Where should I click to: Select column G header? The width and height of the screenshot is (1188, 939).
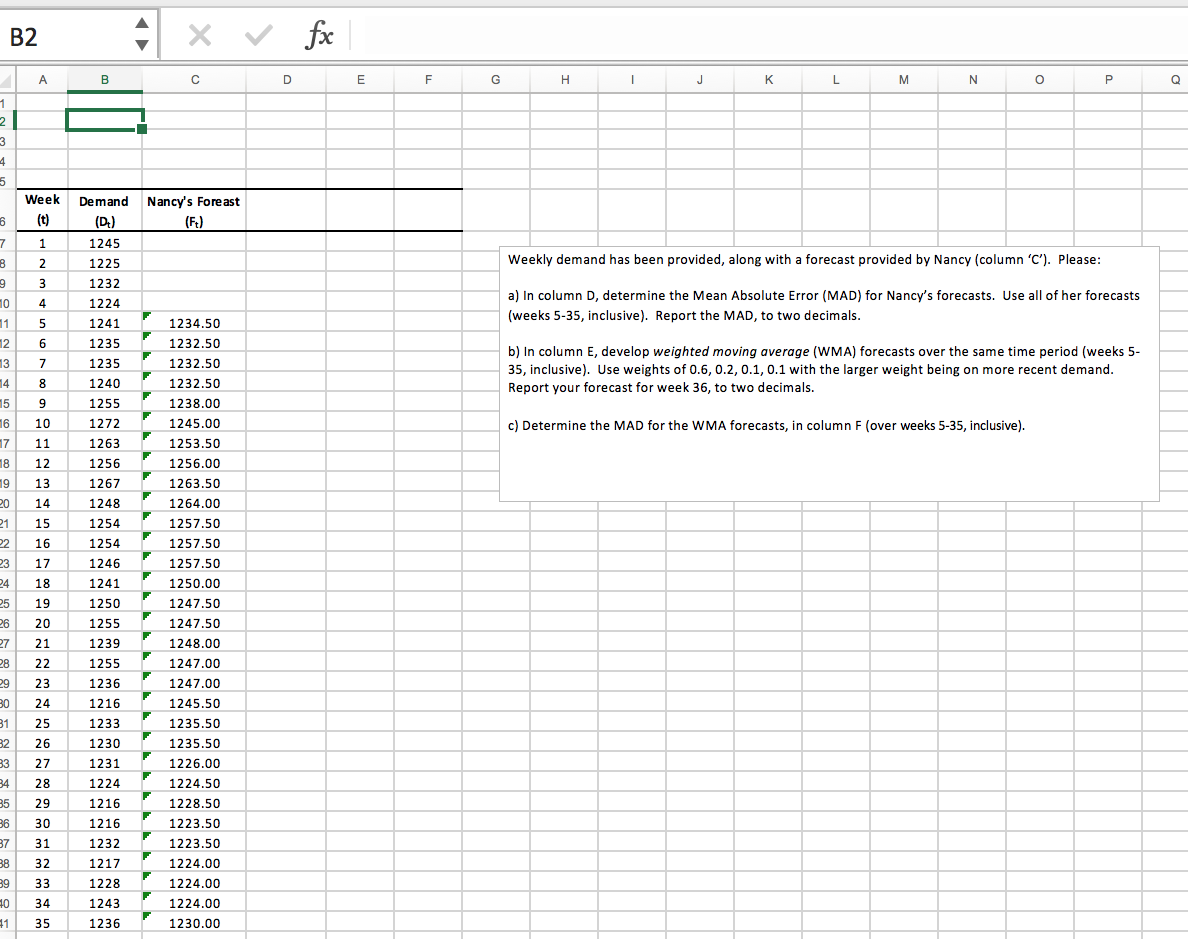pos(496,80)
